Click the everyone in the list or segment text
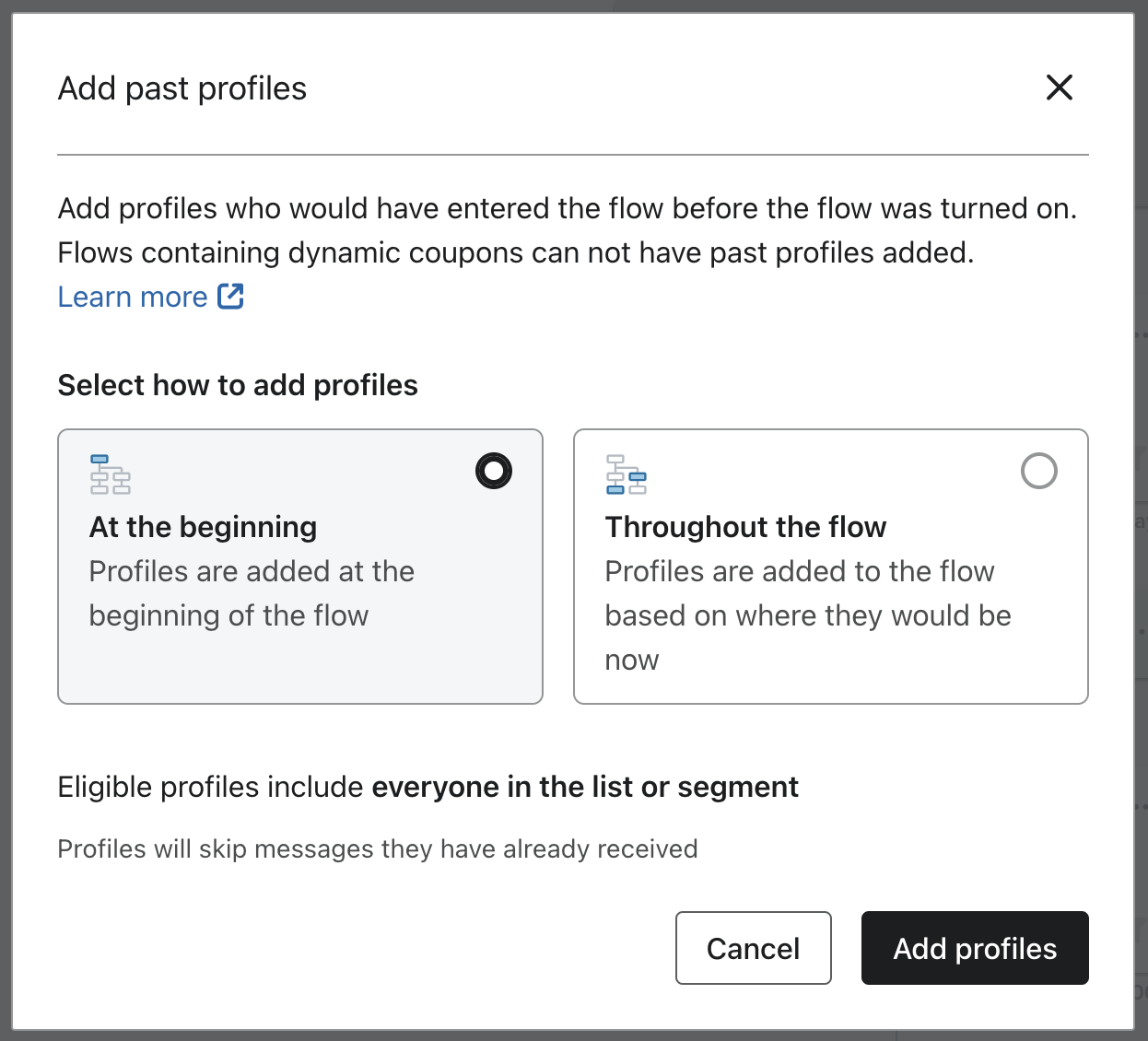This screenshot has width=1148, height=1041. [584, 787]
